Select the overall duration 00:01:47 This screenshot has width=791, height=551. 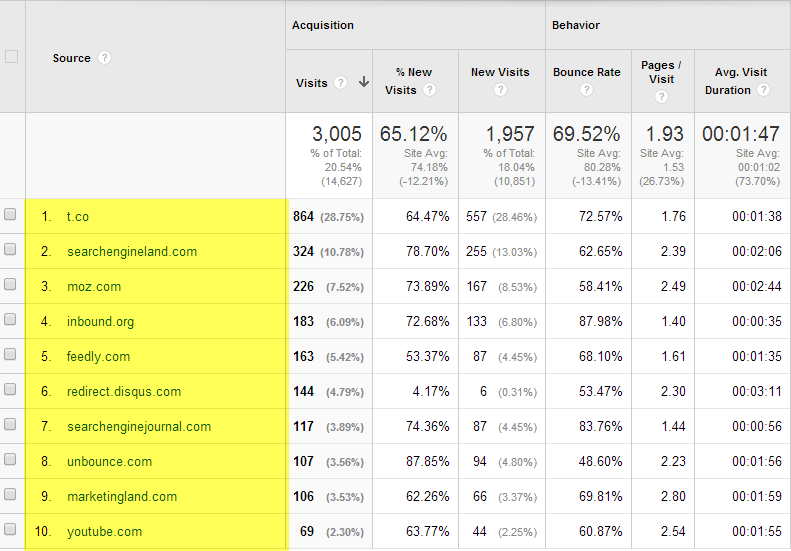click(741, 134)
